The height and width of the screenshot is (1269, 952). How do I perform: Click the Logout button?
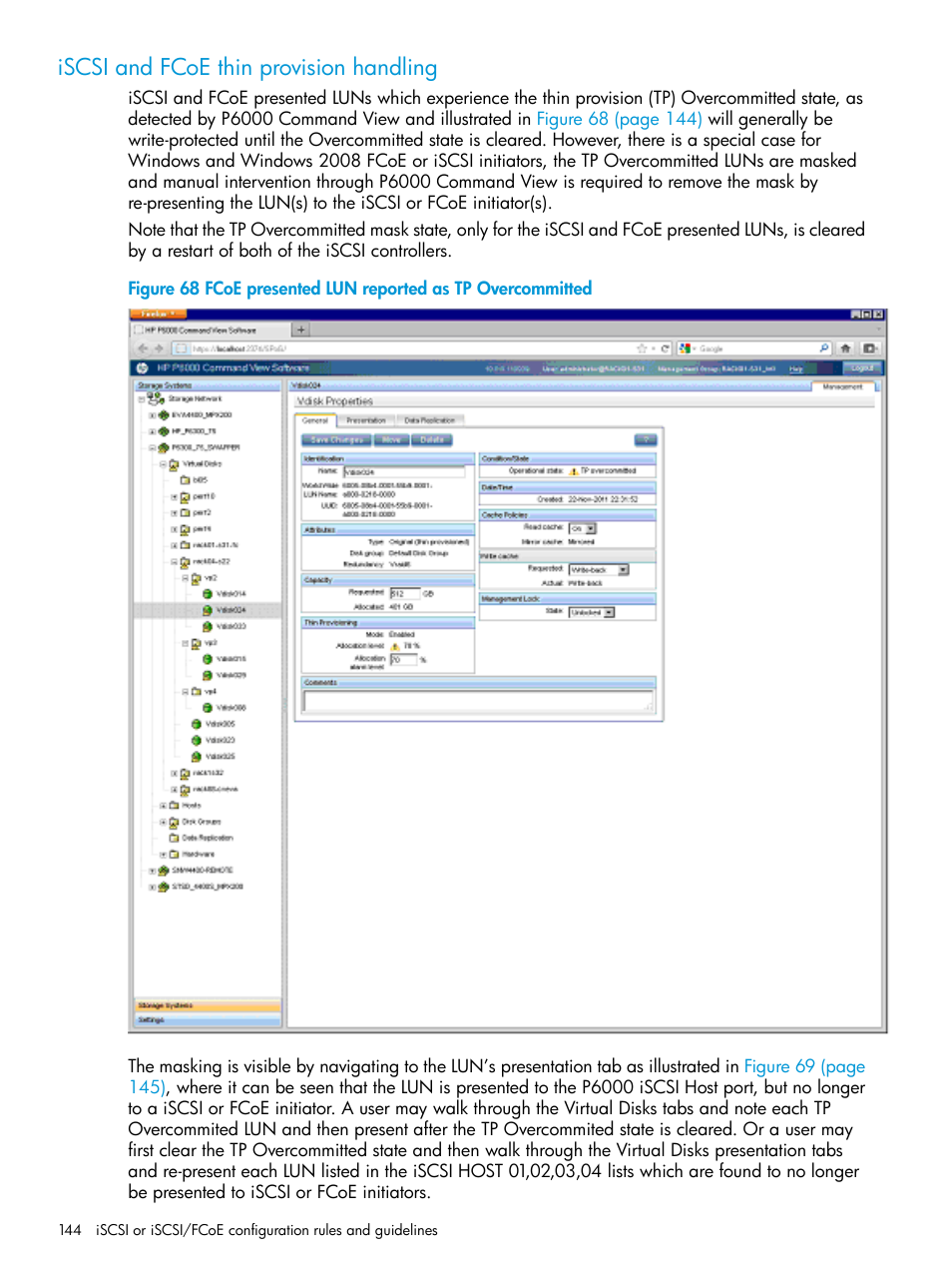coord(862,368)
